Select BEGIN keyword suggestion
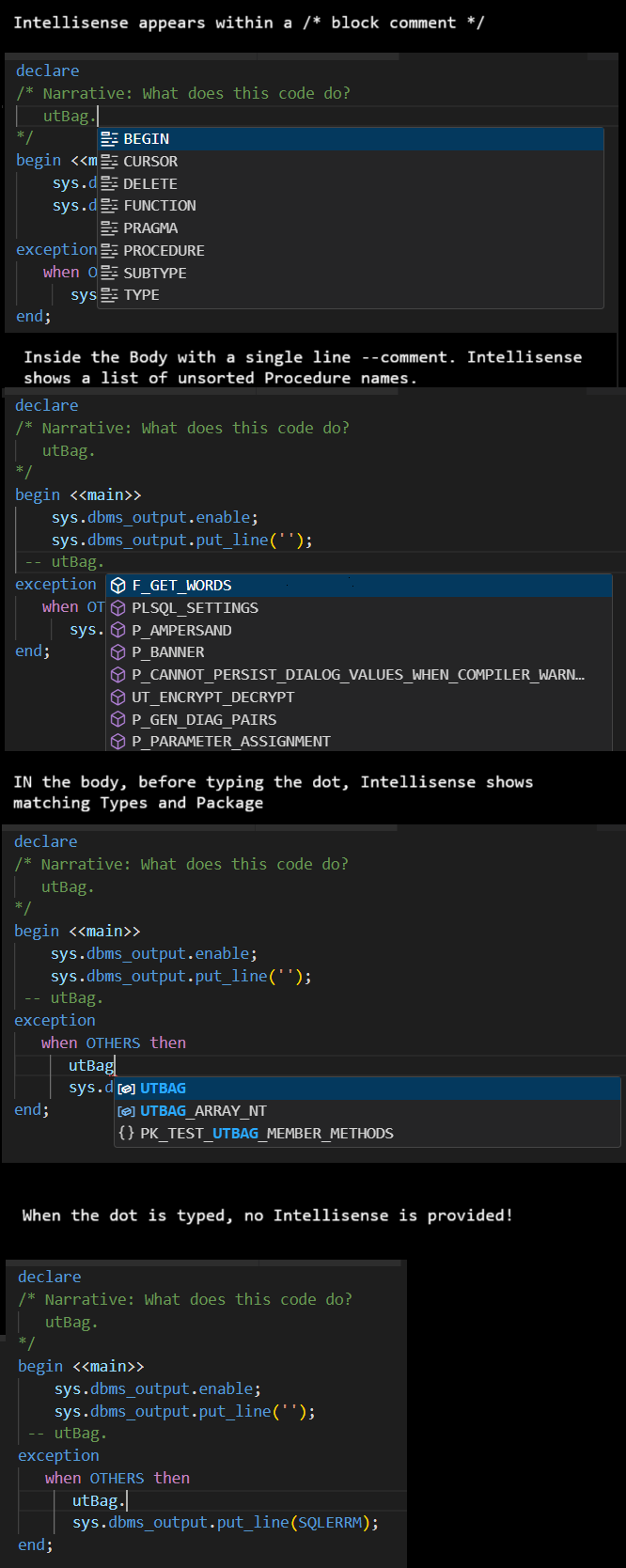The height and width of the screenshot is (1568, 626). [x=351, y=139]
